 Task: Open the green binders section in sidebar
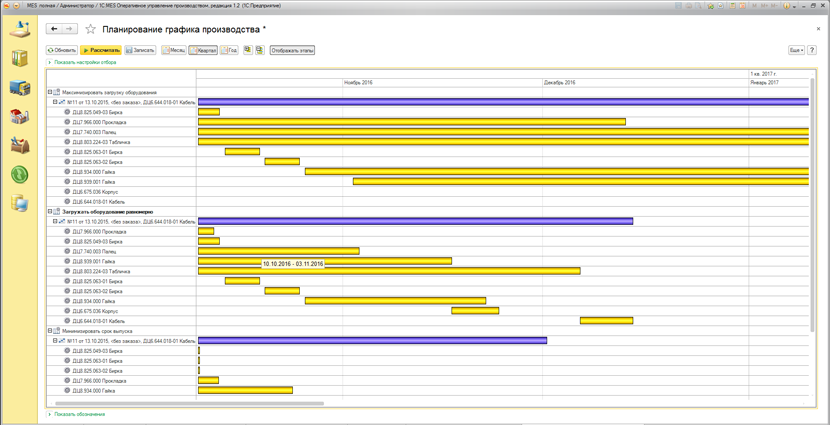coord(19,58)
